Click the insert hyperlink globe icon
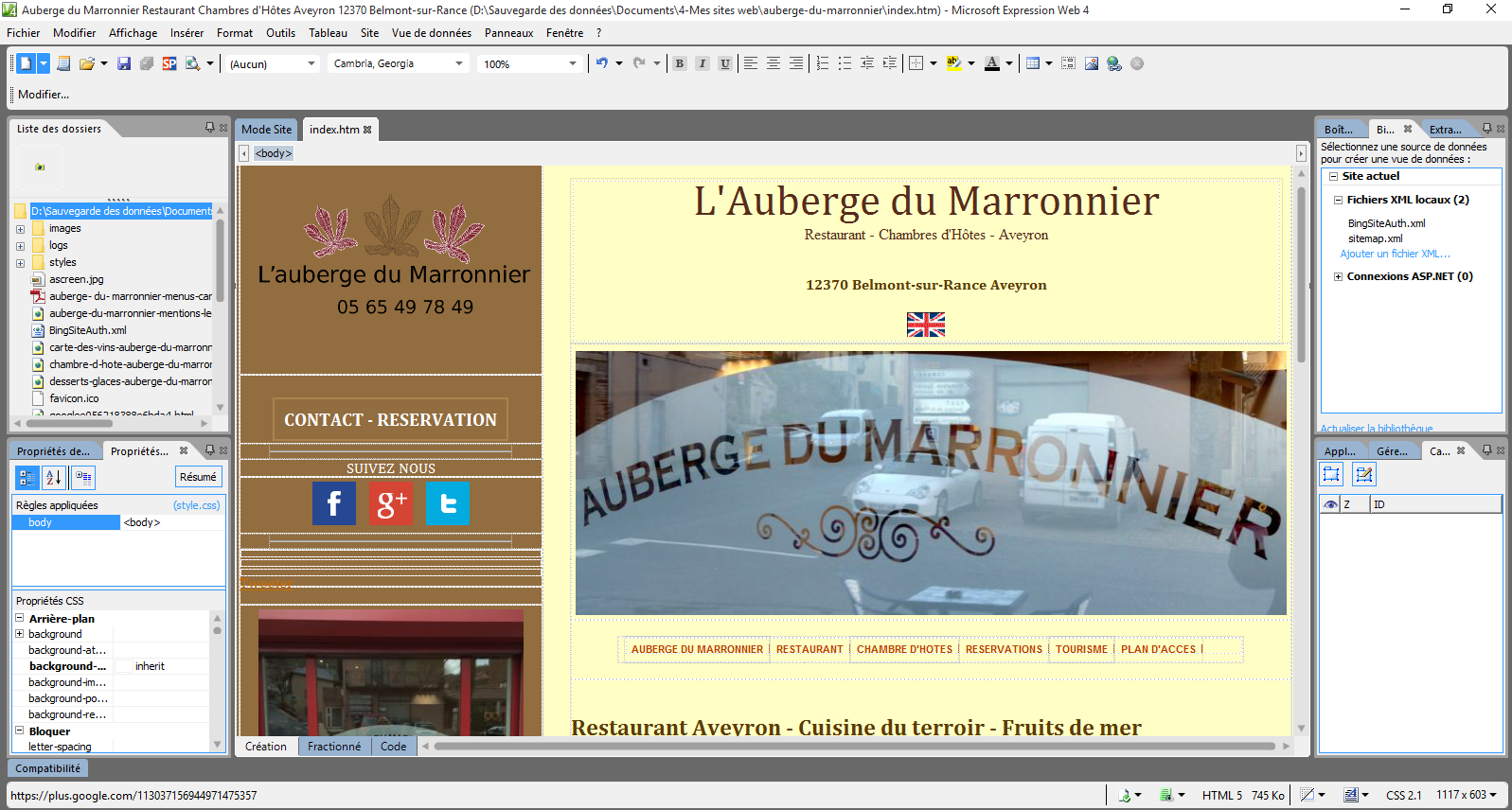The image size is (1512, 810). coord(1114,63)
